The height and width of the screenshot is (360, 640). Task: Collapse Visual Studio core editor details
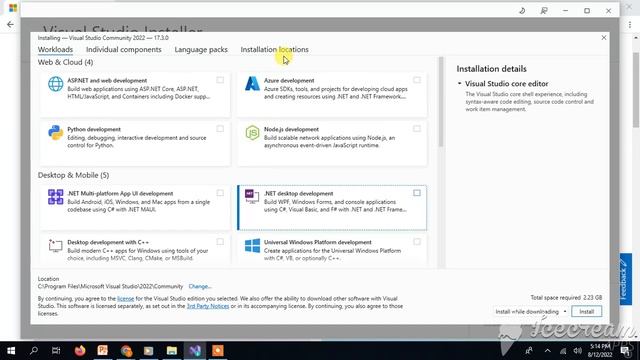coord(459,83)
